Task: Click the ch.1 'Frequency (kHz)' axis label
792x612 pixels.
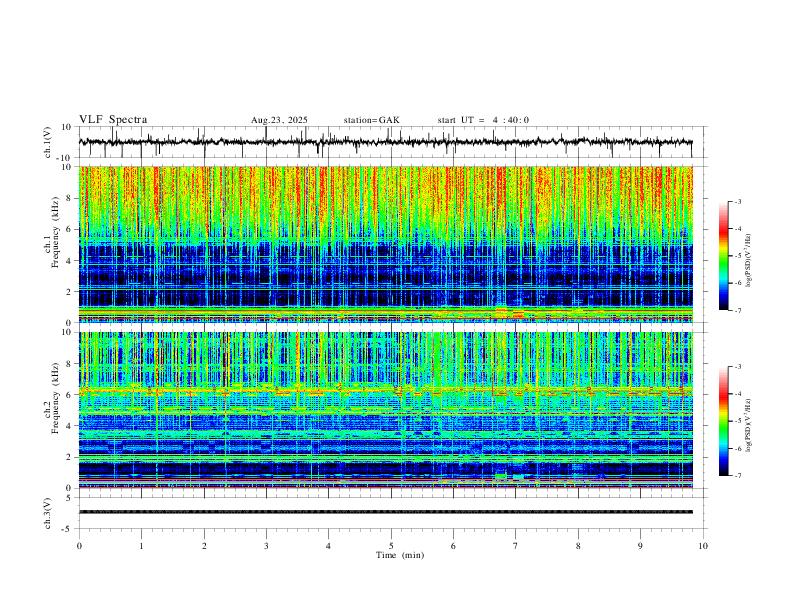Action: 56,232
